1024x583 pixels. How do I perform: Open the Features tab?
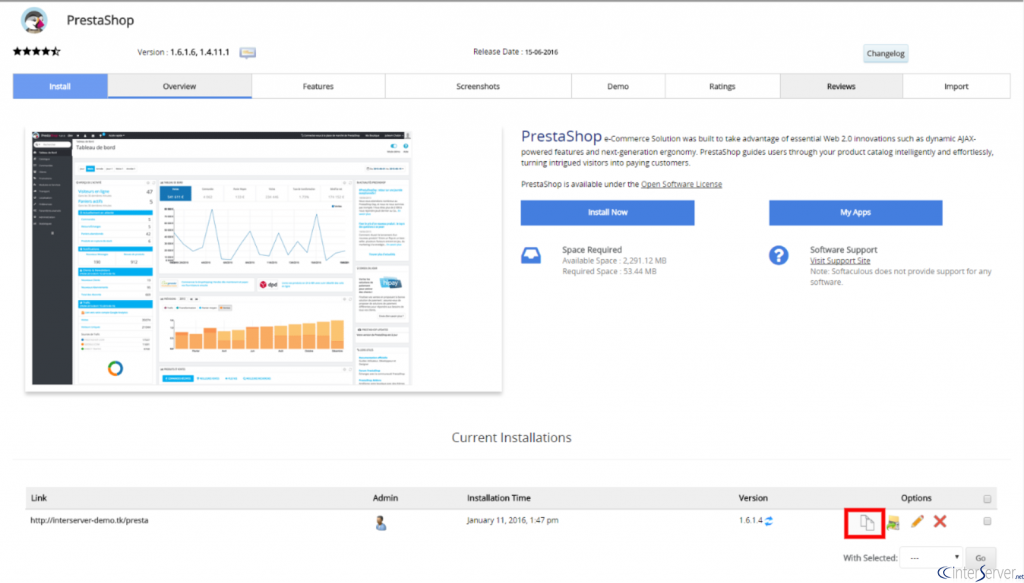pyautogui.click(x=318, y=86)
